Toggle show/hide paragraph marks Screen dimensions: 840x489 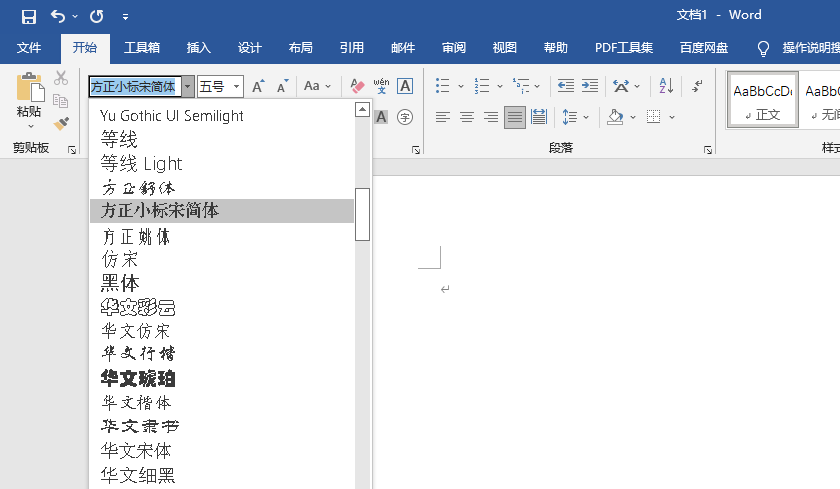697,86
